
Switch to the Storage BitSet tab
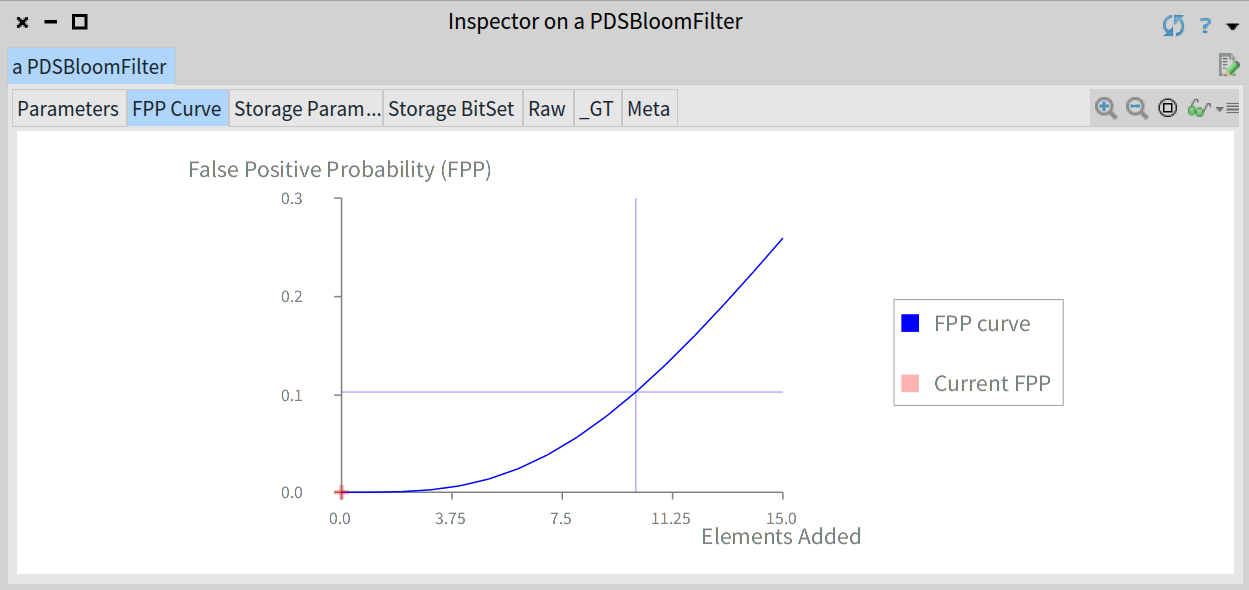click(x=451, y=108)
